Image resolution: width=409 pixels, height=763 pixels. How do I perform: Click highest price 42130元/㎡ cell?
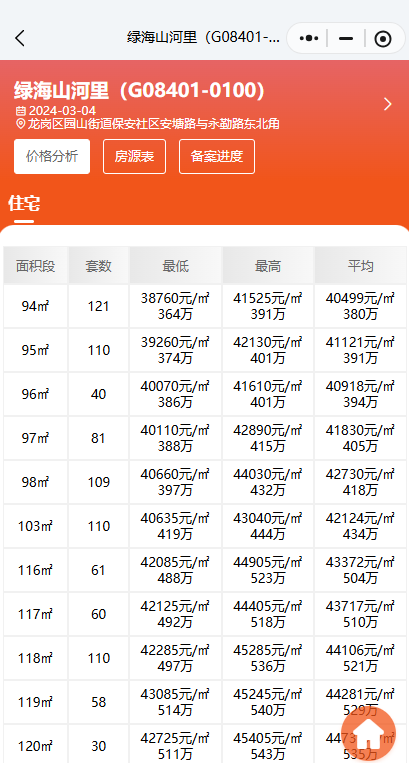(x=268, y=350)
